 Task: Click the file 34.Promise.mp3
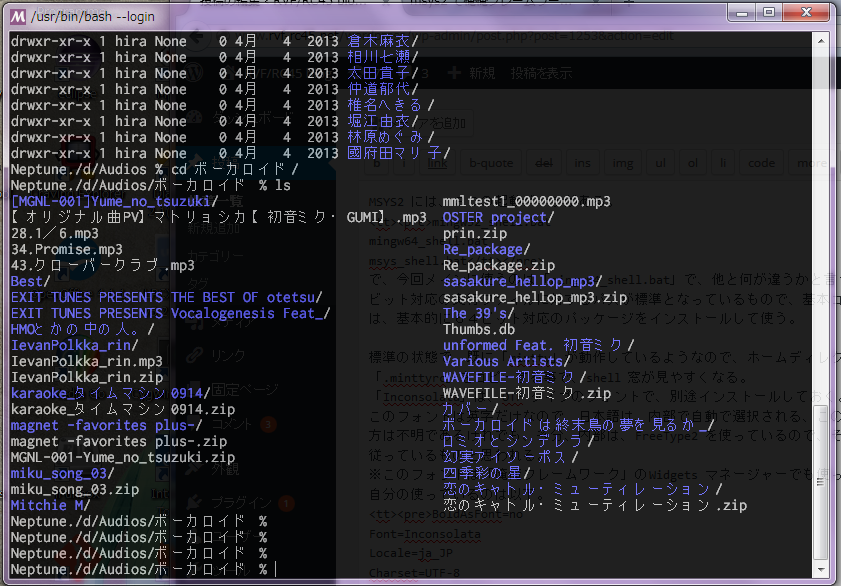[x=67, y=249]
